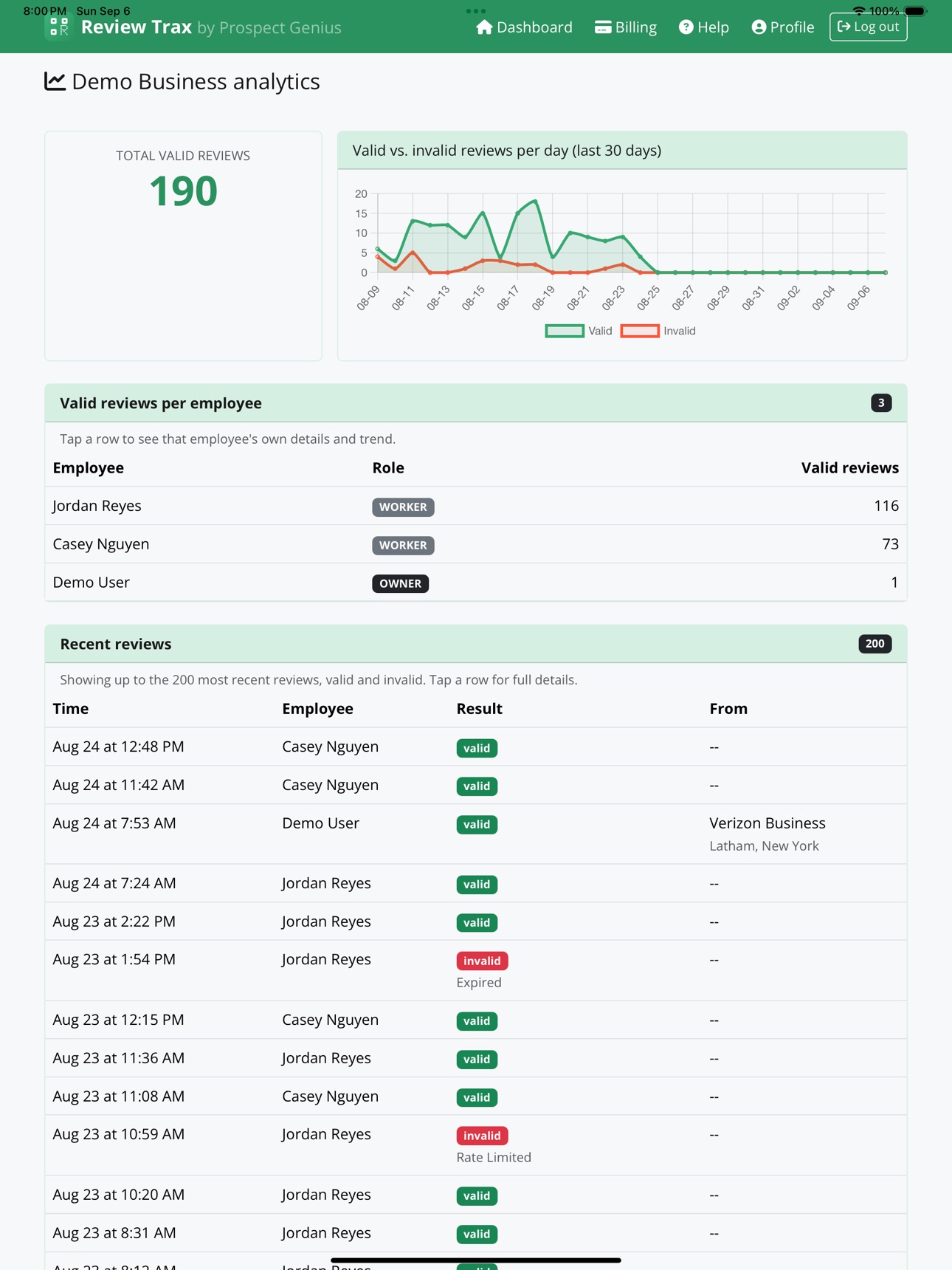Click the 08-19 date label on chart axis
Screen dimensions: 952x1270
pos(543,297)
